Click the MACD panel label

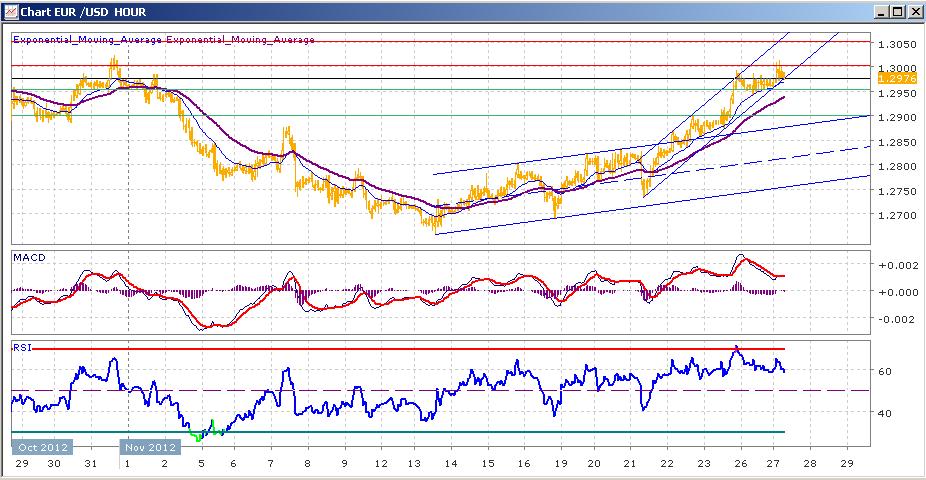pyautogui.click(x=30, y=258)
